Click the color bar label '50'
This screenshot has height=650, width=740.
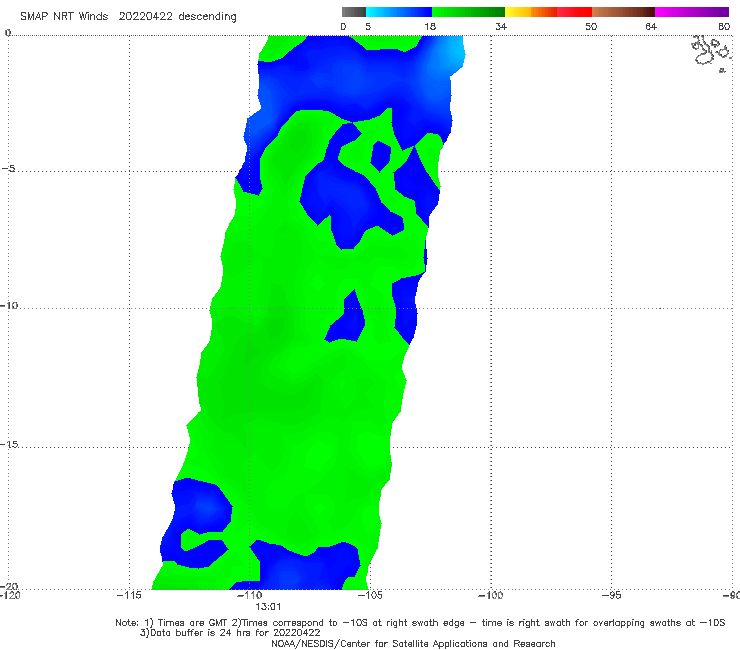[x=591, y=26]
